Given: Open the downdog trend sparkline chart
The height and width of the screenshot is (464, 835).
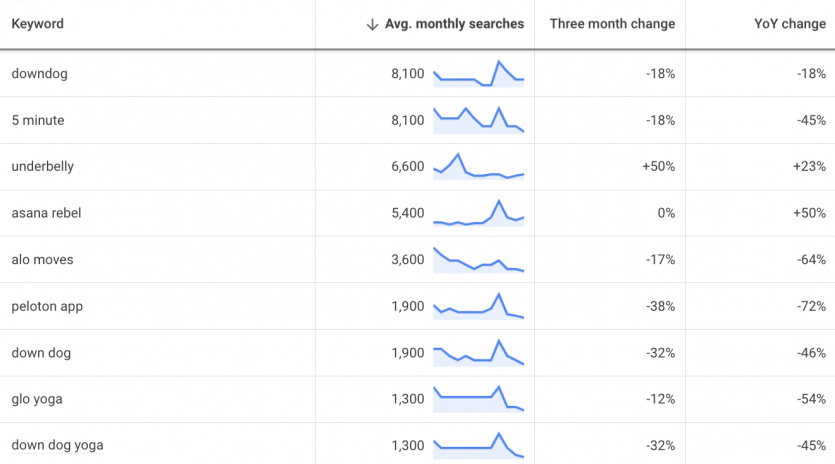Looking at the screenshot, I should tap(479, 74).
